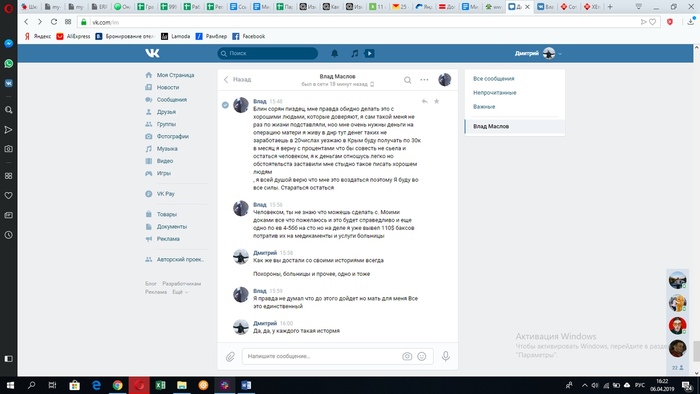Open Messenger icon in Opera sidebar
The width and height of the screenshot is (700, 394).
pyautogui.click(x=8, y=43)
